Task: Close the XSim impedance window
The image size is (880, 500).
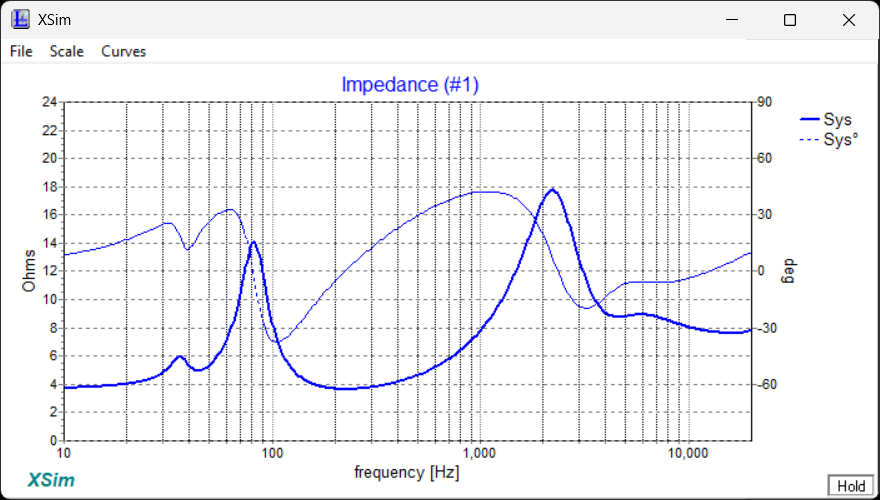Action: pyautogui.click(x=848, y=20)
